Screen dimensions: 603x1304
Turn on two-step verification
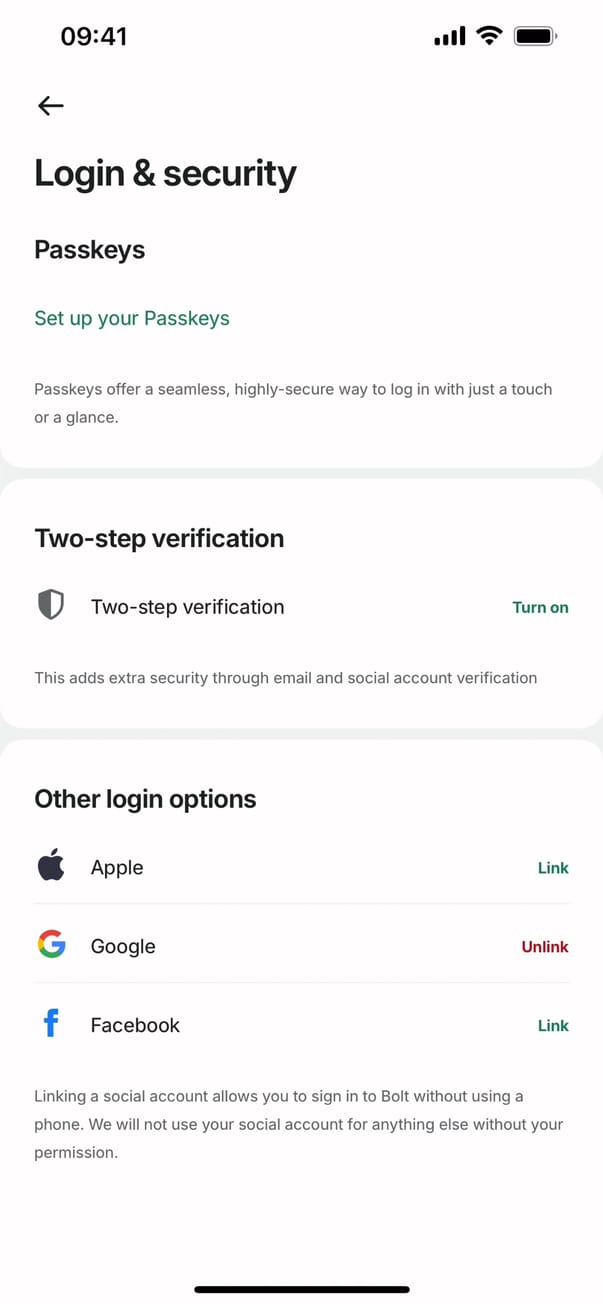point(540,607)
